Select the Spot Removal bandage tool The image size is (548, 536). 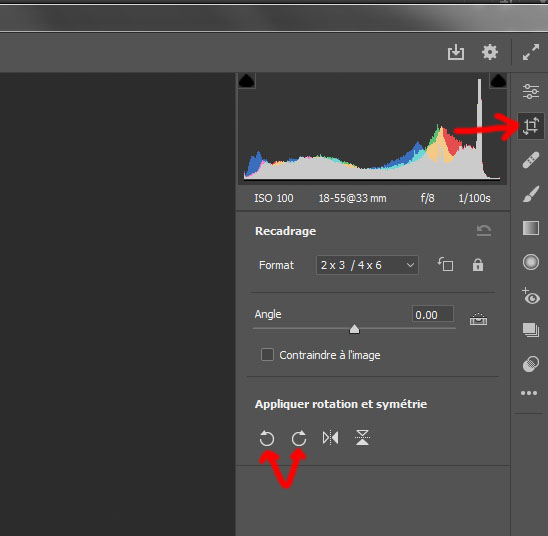click(x=531, y=160)
